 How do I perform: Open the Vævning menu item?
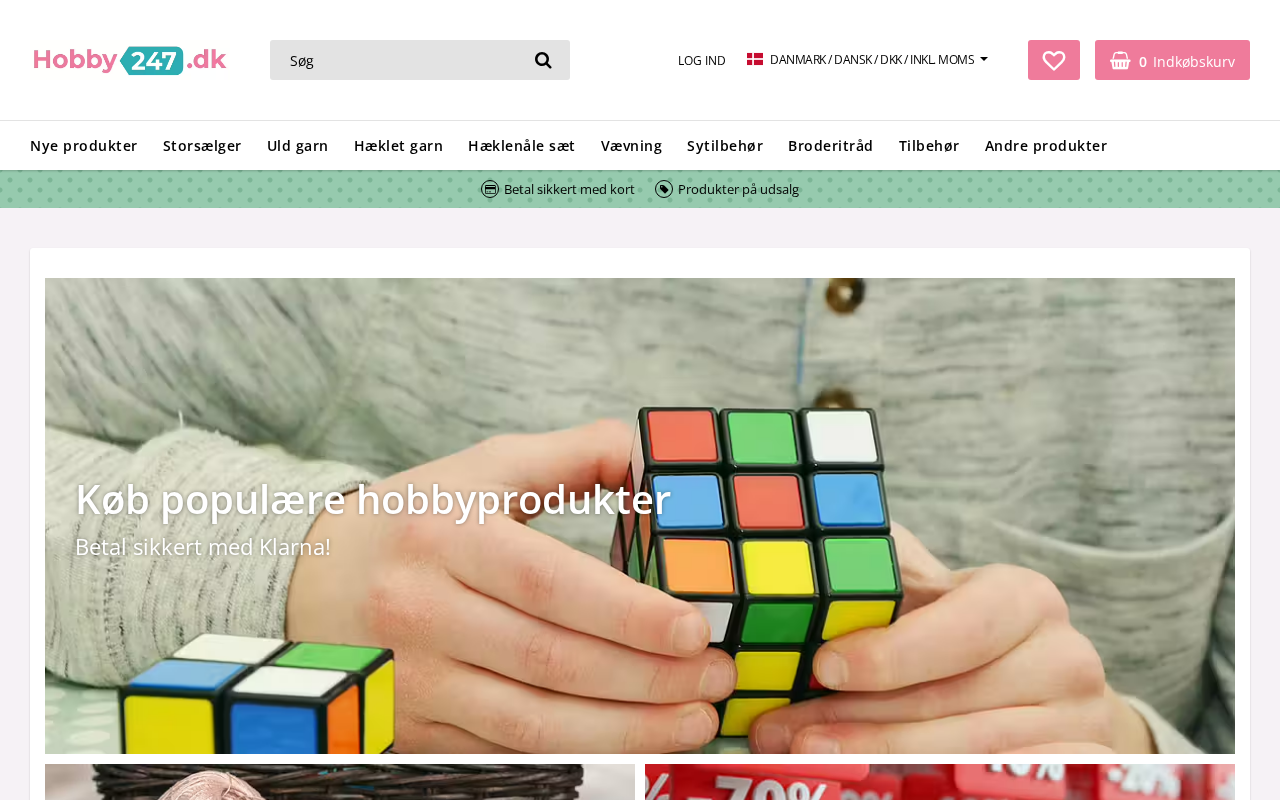pos(631,146)
